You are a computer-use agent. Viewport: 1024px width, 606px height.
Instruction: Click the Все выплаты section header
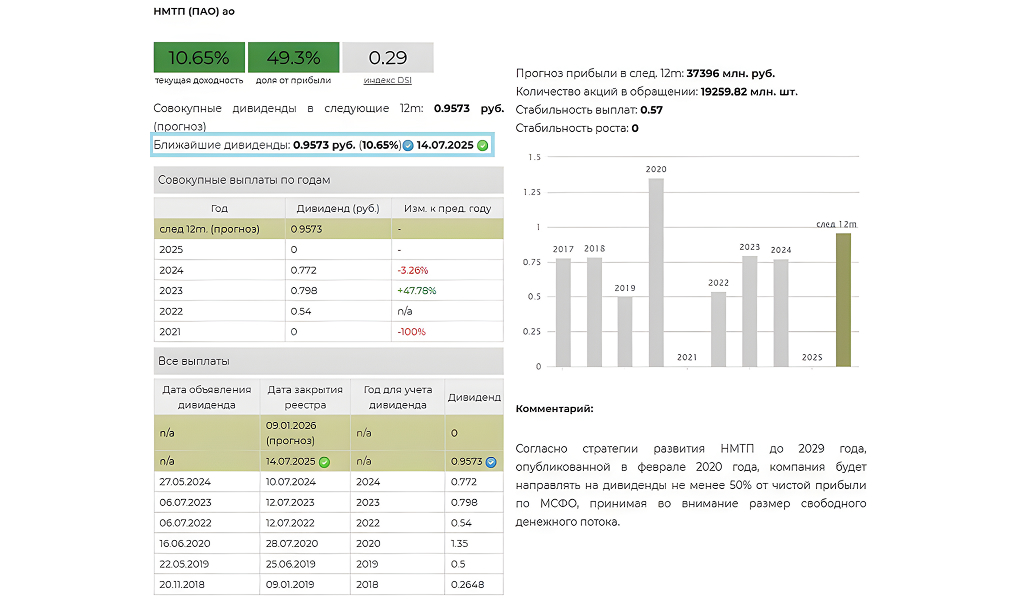[x=328, y=360]
